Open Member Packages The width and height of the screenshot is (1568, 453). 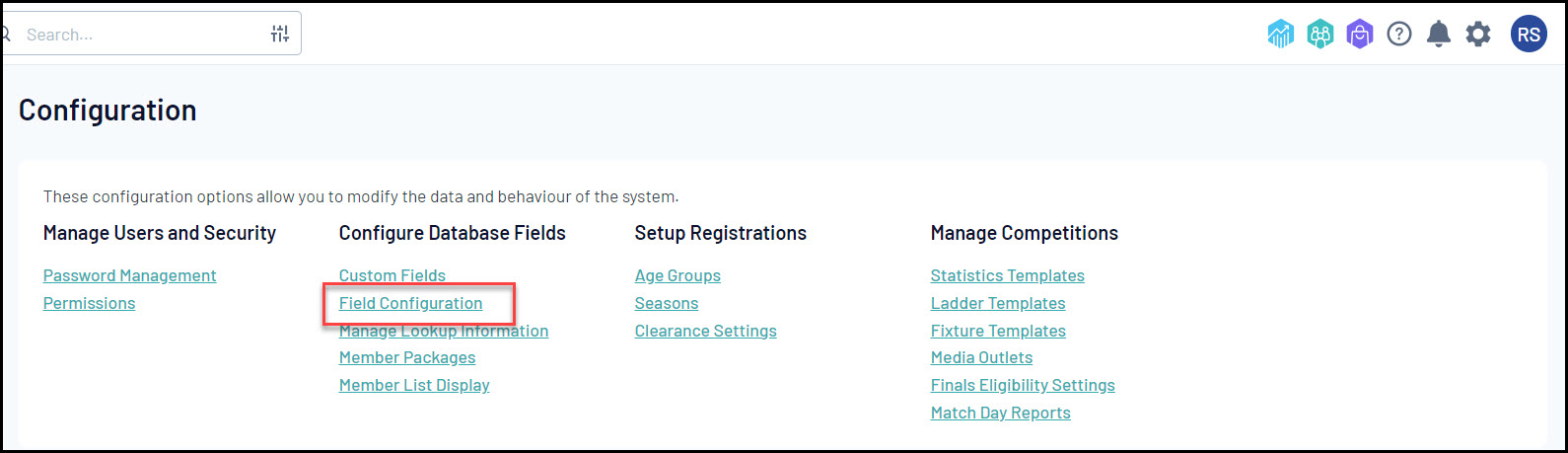pos(406,357)
